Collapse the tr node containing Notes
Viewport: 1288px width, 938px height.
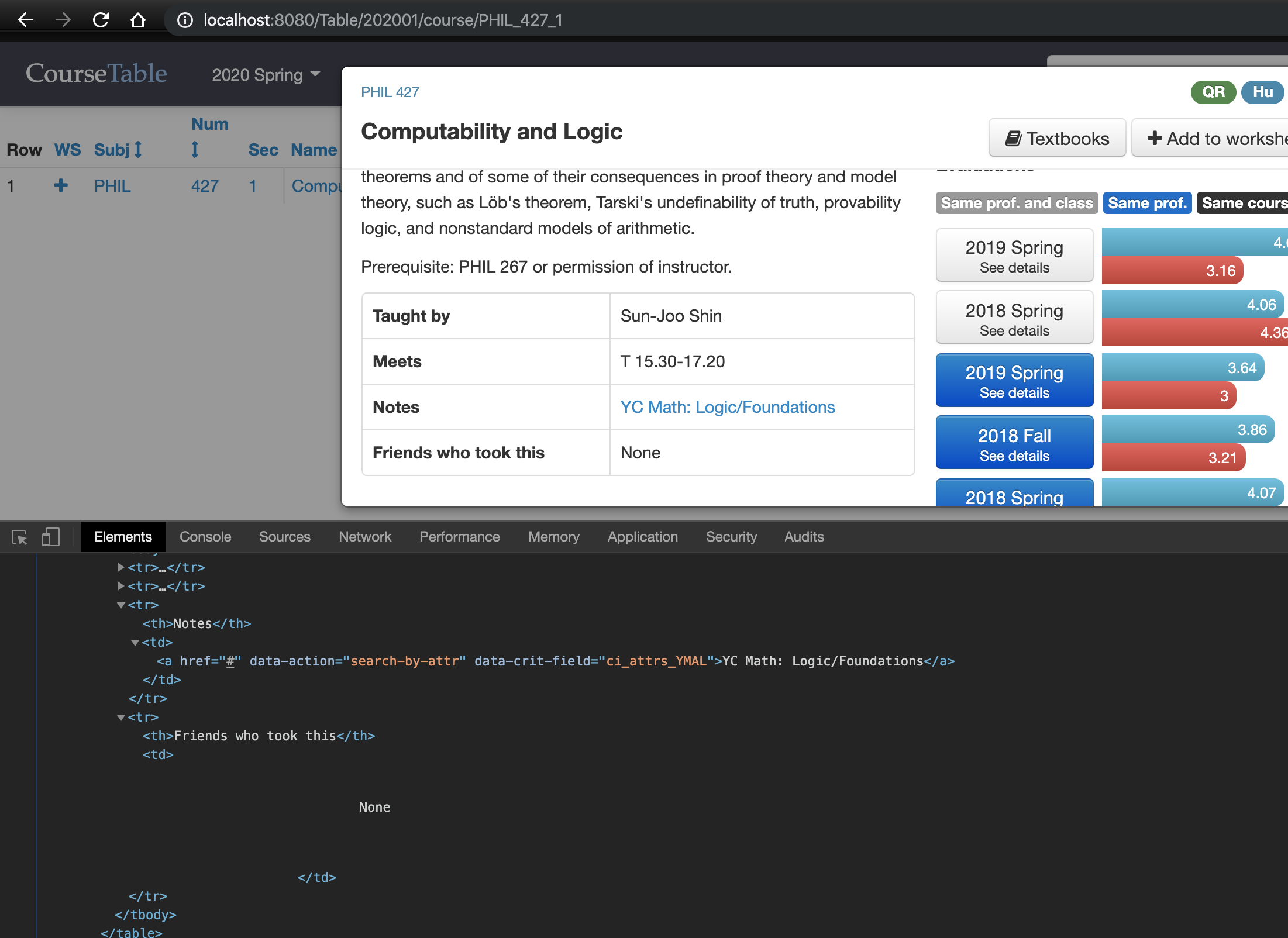click(x=120, y=605)
